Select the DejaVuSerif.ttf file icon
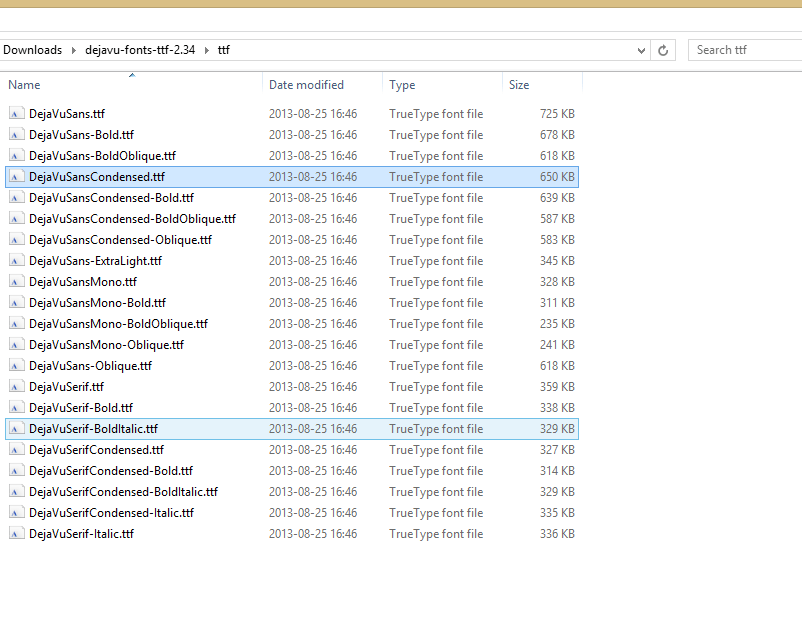 [x=16, y=387]
